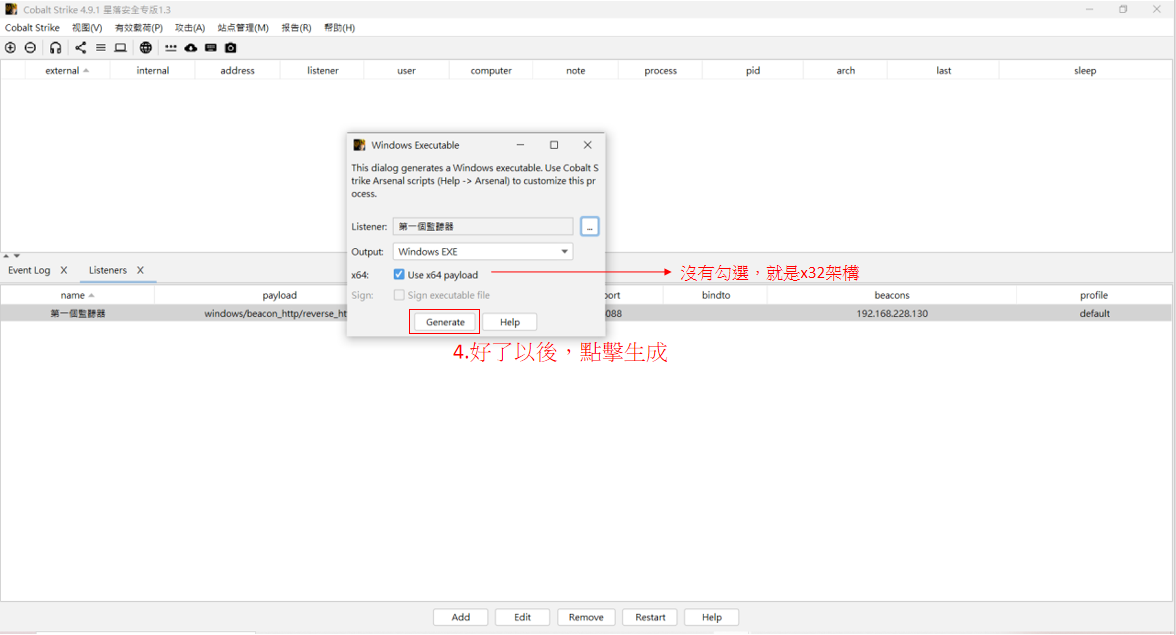Show credentials with the three-dots icon
Screen dimensions: 1176x635
click(x=171, y=48)
